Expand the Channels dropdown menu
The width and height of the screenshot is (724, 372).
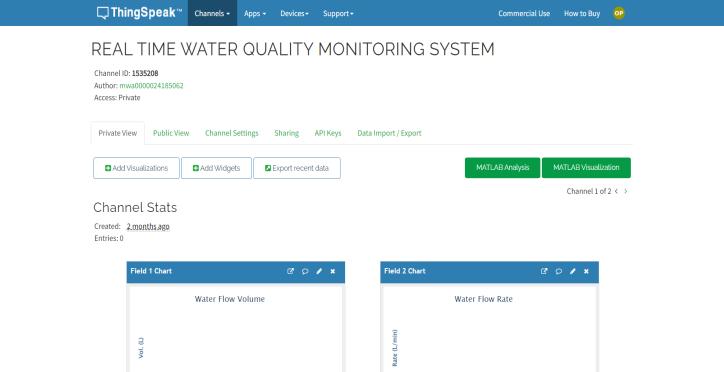(x=212, y=13)
